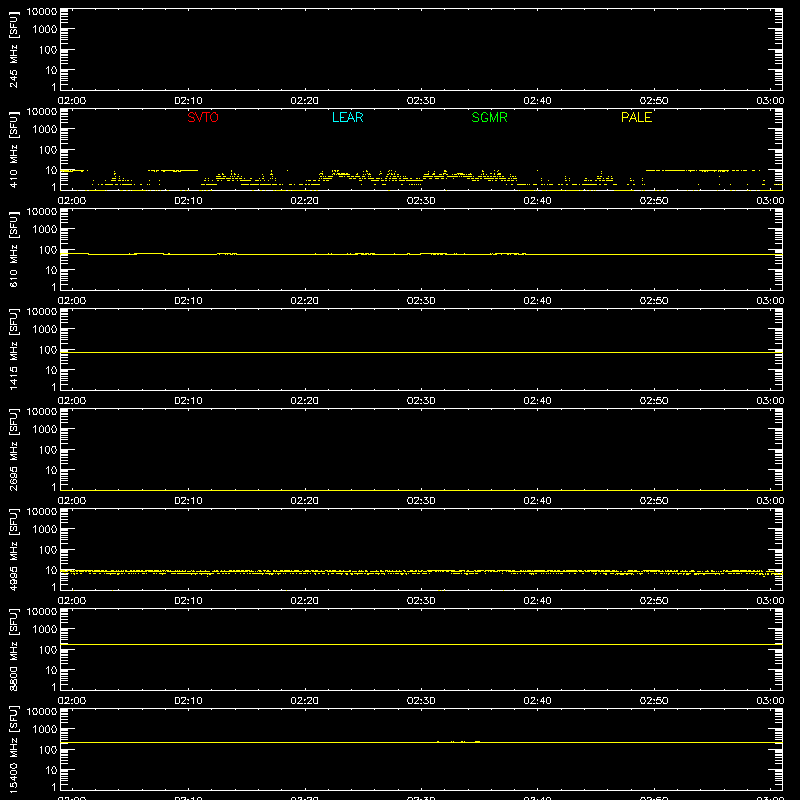Image resolution: width=800 pixels, height=800 pixels.
Task: Click the 10000 value on the 245 MHz axis
Action: coord(42,12)
